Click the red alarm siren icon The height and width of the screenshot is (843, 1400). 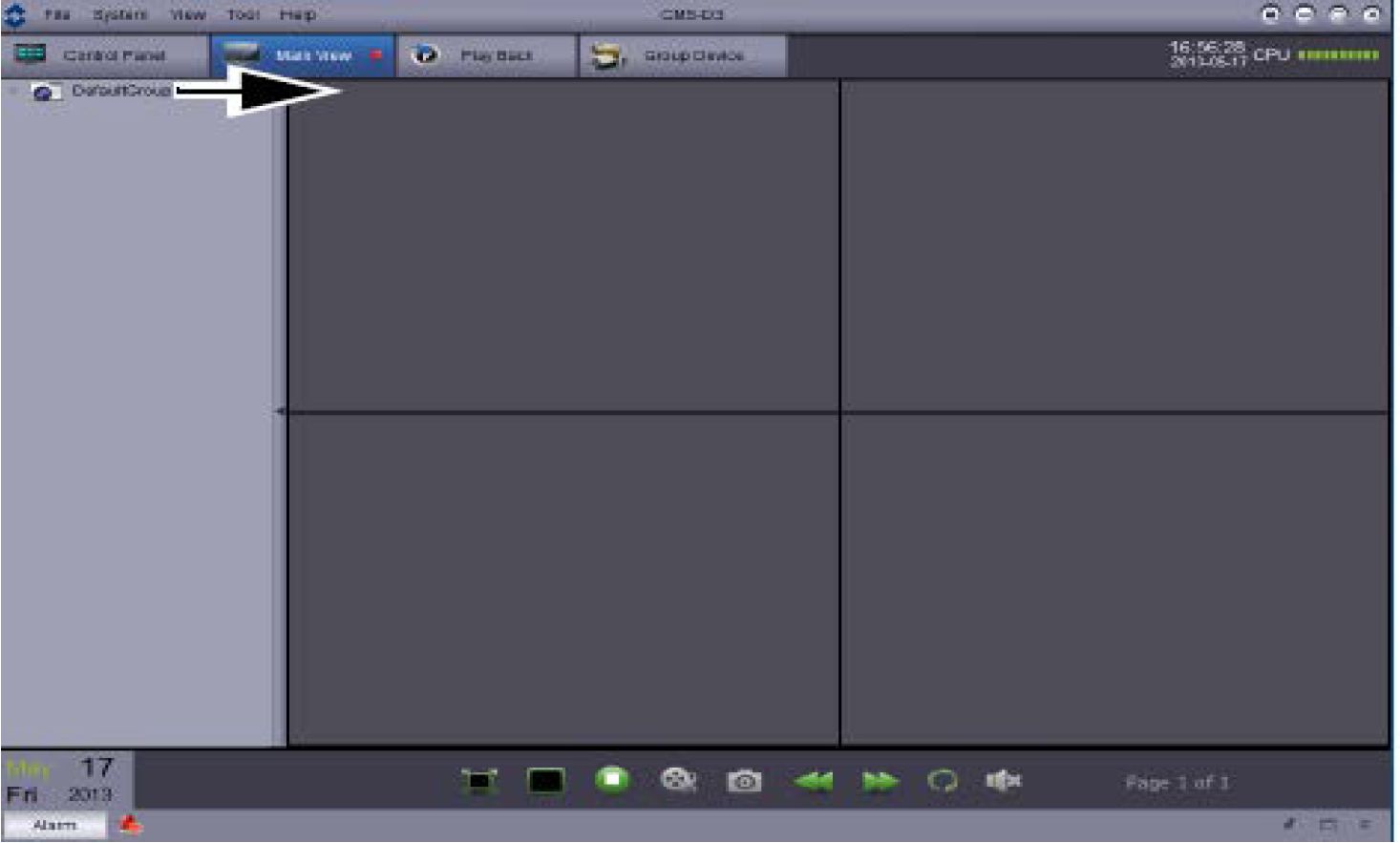click(131, 825)
